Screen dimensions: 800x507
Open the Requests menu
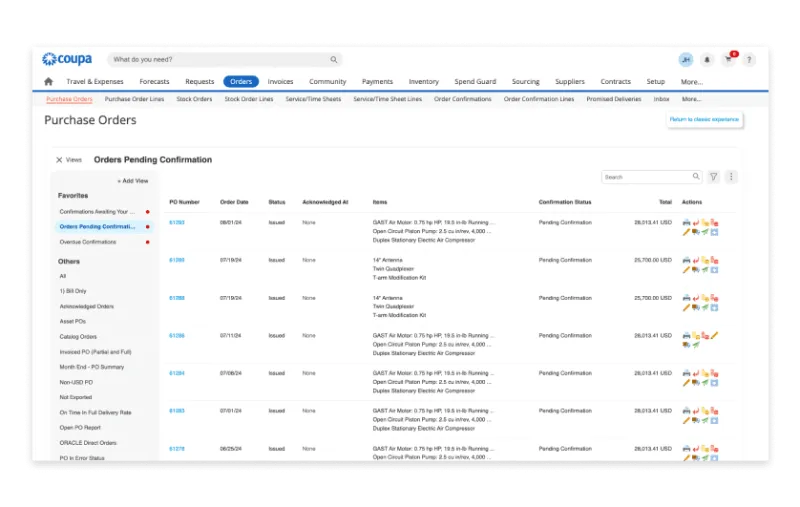coord(199,82)
